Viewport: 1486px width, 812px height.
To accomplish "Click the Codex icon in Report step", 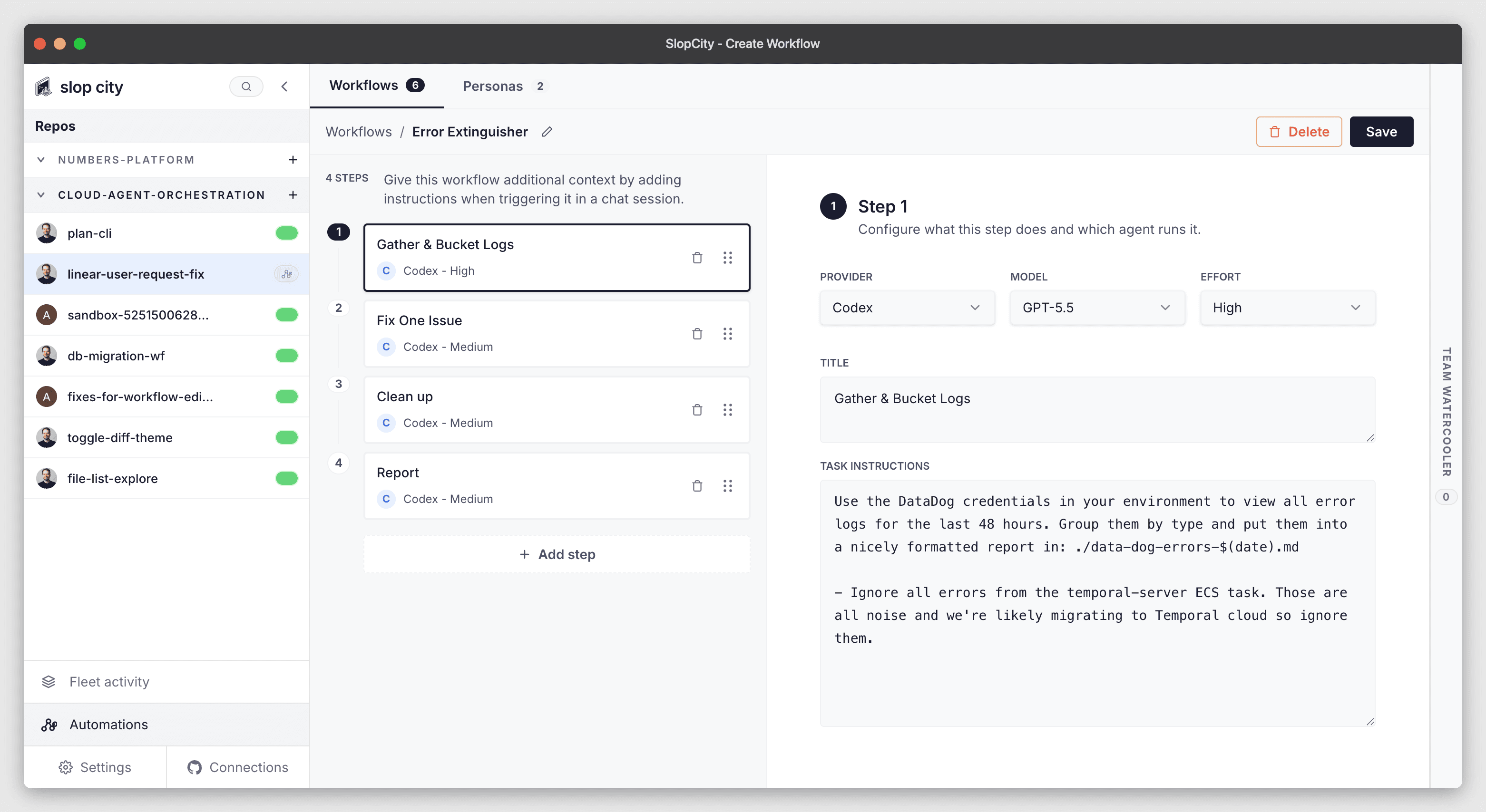I will (x=386, y=499).
